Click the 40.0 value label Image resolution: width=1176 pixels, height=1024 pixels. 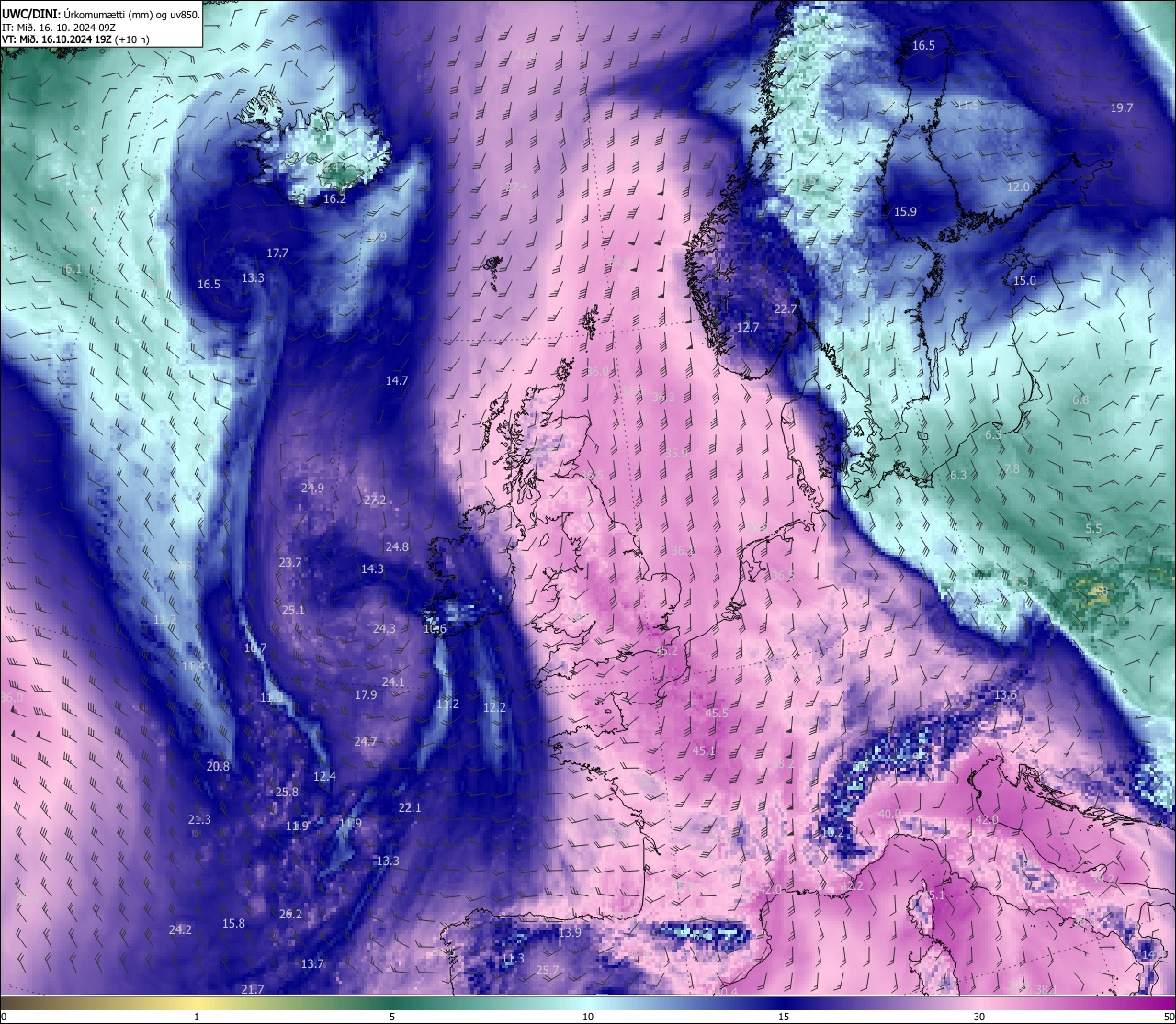pyautogui.click(x=888, y=814)
